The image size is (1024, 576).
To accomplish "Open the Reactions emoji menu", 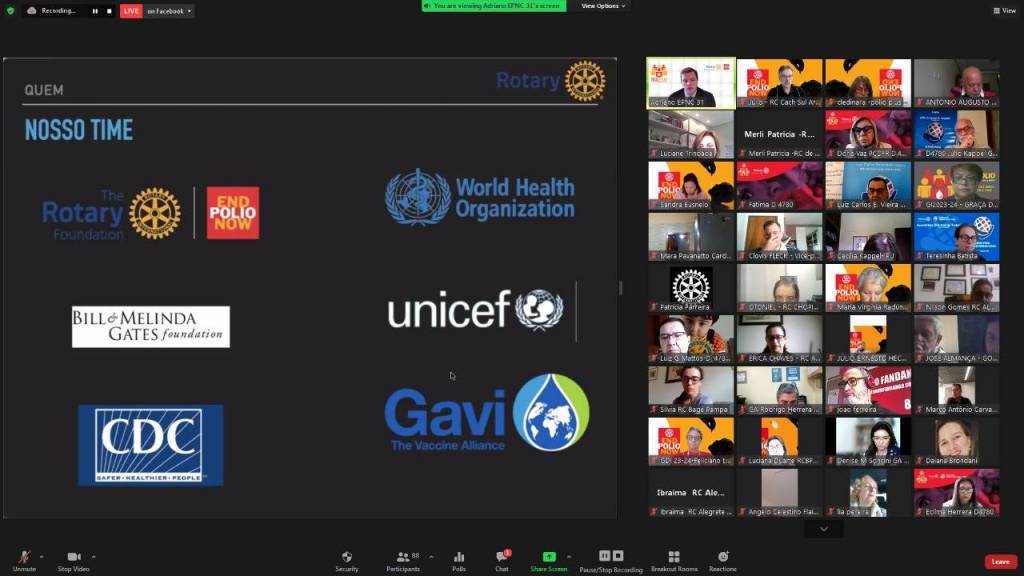I will point(722,559).
